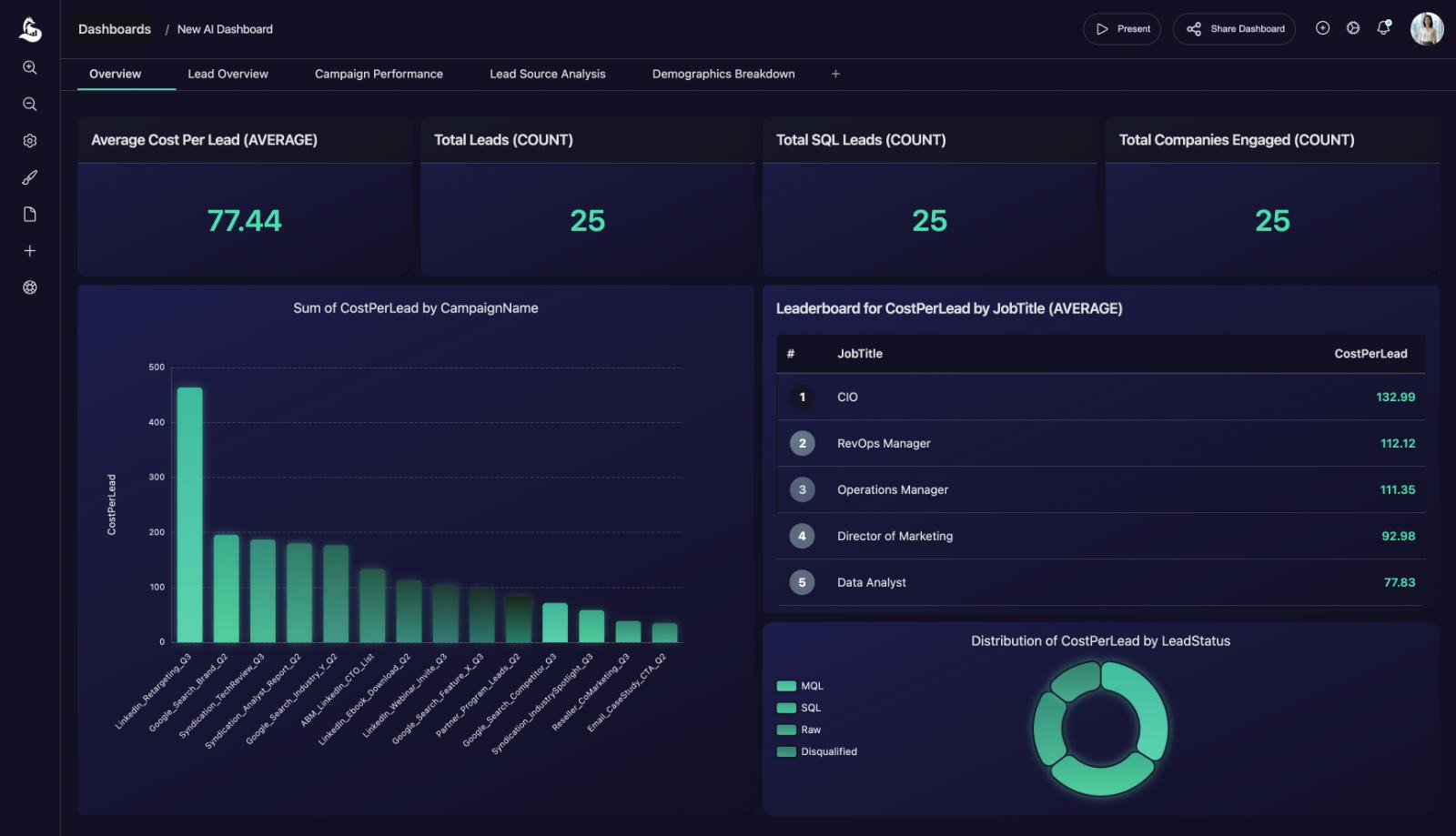Click the circled plus icon in header

pos(1322,28)
